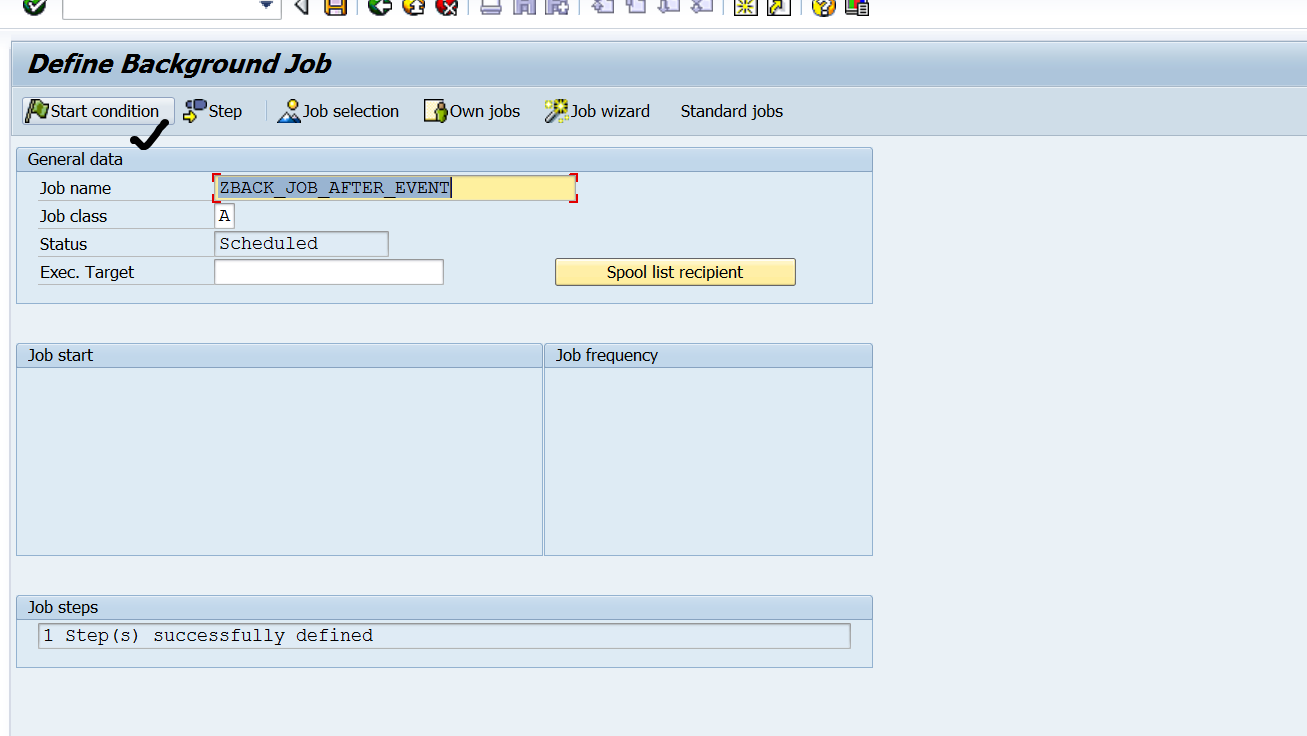Open the Step button
This screenshot has height=736, width=1307.
pos(213,111)
